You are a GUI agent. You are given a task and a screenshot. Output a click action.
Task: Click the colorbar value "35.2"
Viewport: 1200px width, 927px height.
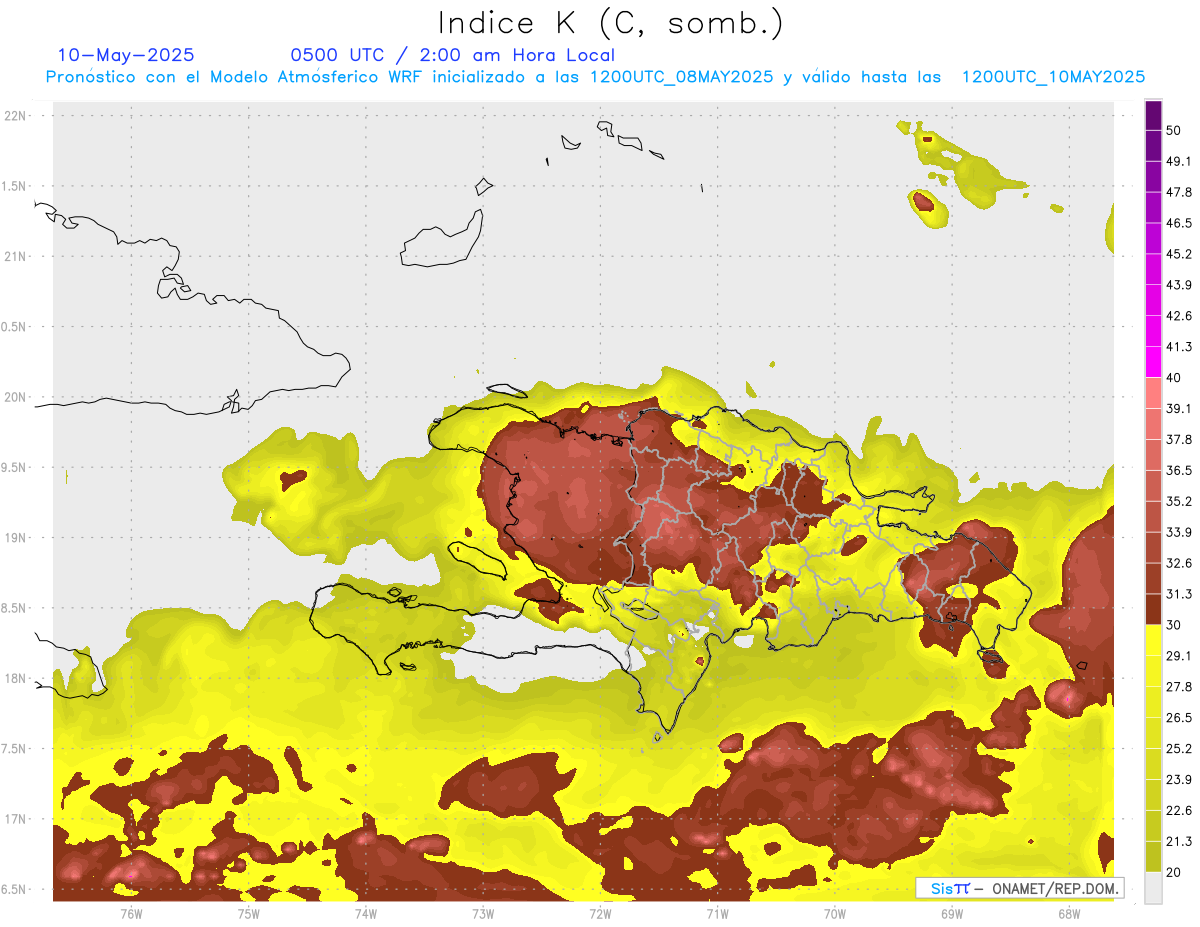[x=1179, y=501]
